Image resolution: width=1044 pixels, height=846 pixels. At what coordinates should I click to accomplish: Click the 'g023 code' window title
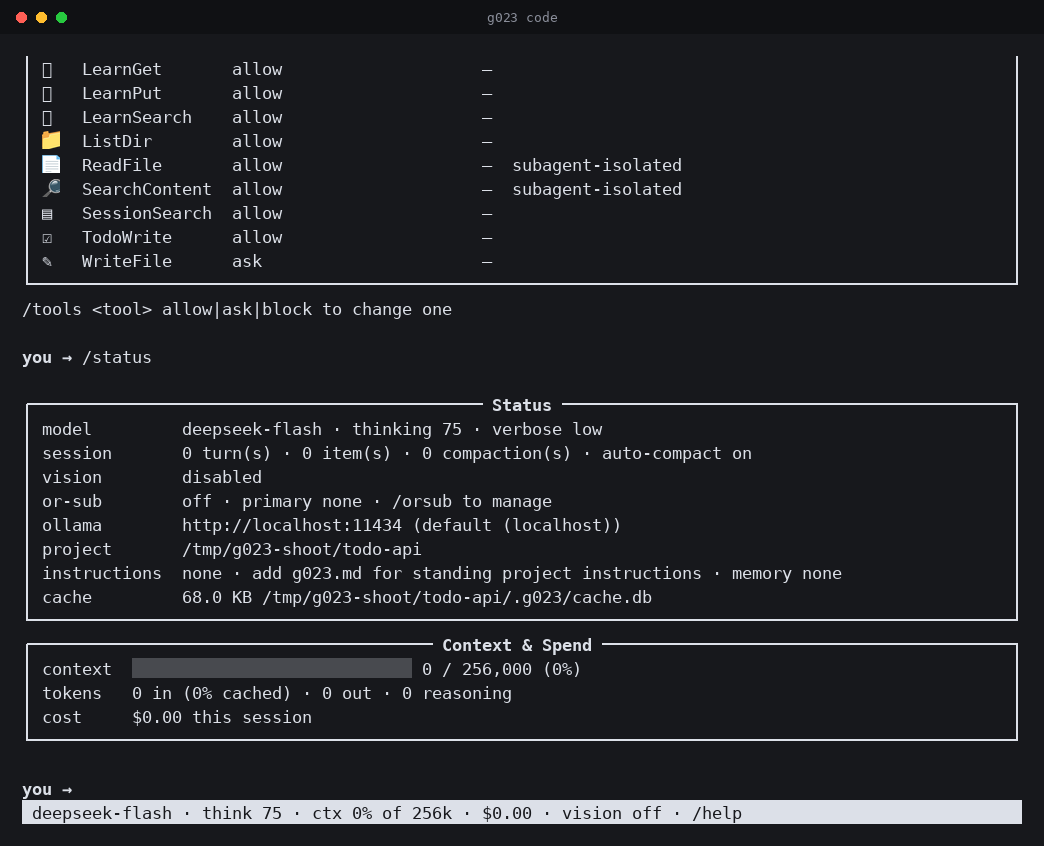(x=522, y=17)
